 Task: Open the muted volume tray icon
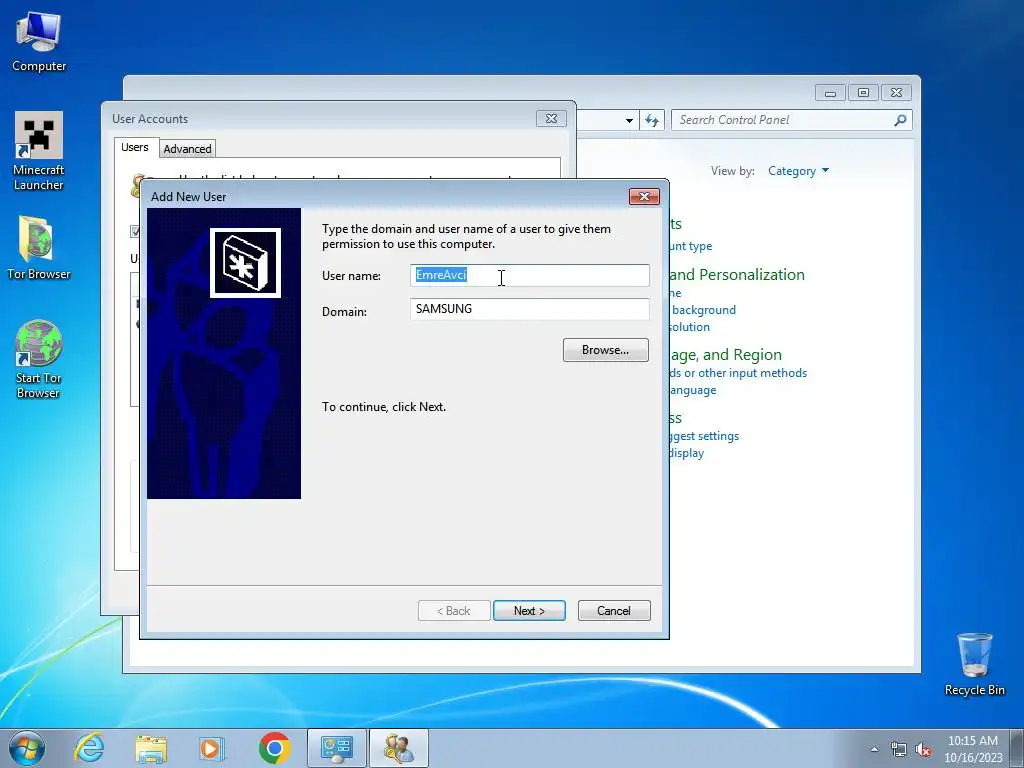923,749
